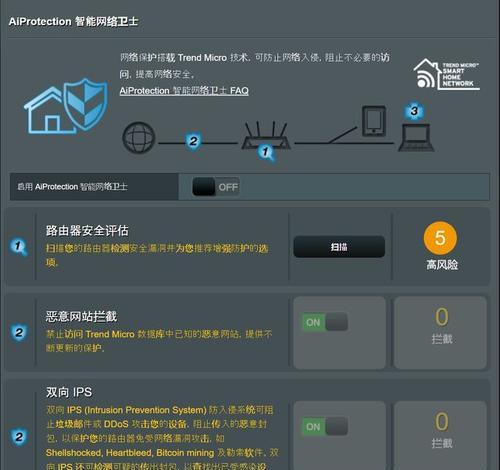The height and width of the screenshot is (470, 500).
Task: Click the 恶意网站拦截 0 拦截 counter
Action: 441,332
